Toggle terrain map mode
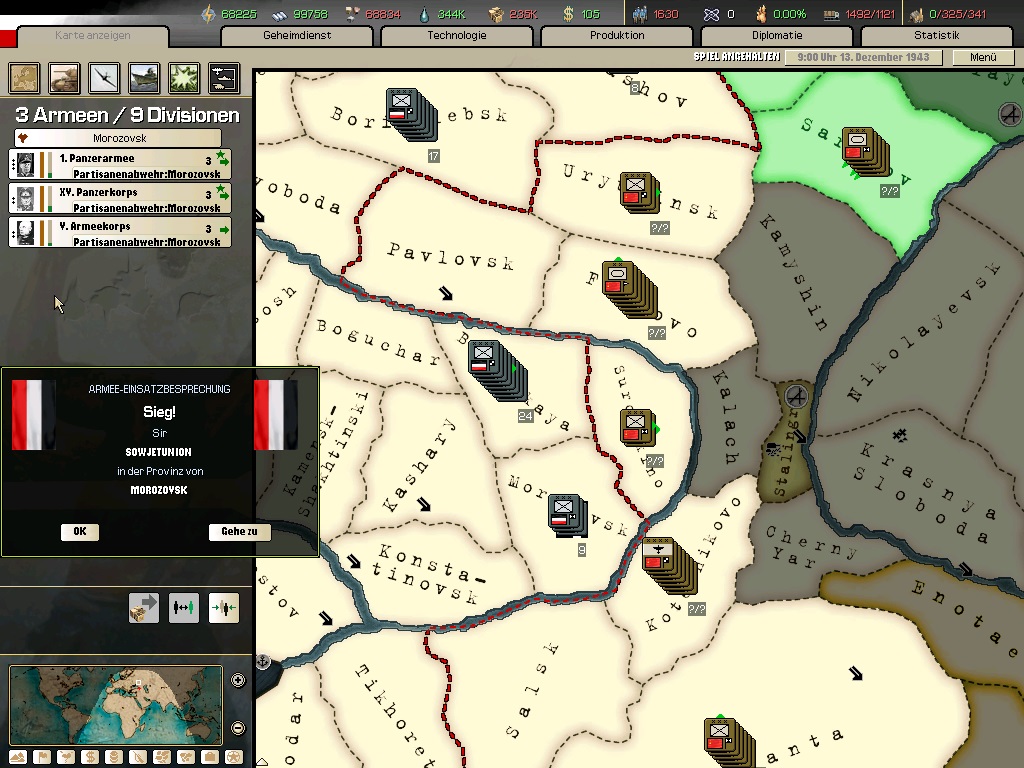Screen dimensions: 1024x768 [18, 758]
